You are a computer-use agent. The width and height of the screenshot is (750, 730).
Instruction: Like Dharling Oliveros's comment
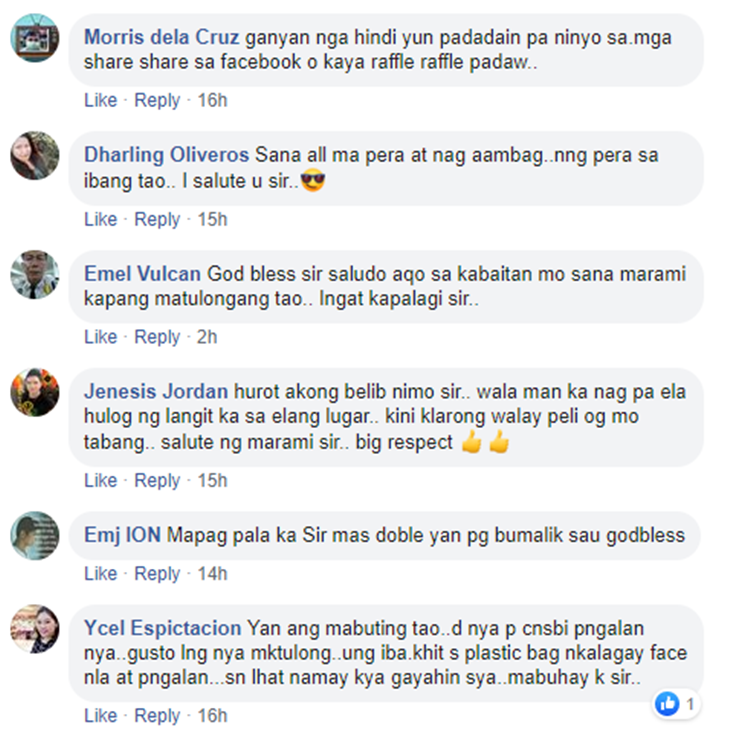tap(100, 219)
